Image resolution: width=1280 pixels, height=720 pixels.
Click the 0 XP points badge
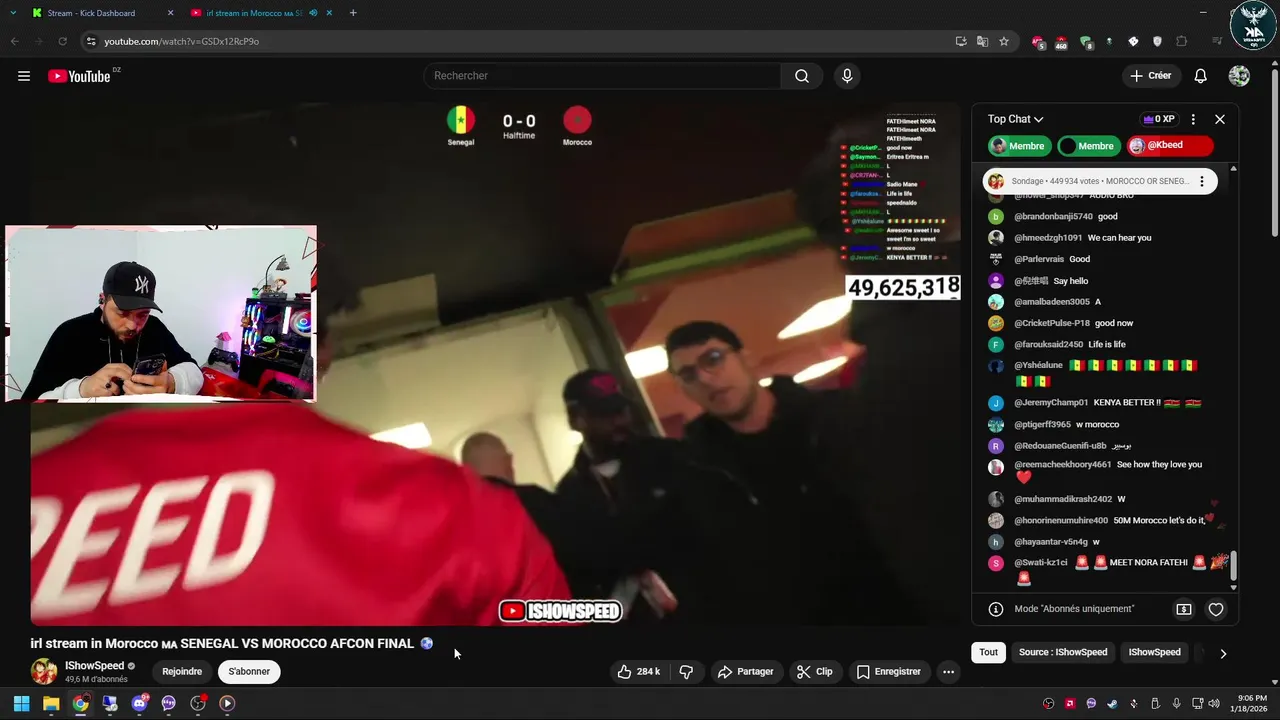(x=1158, y=119)
